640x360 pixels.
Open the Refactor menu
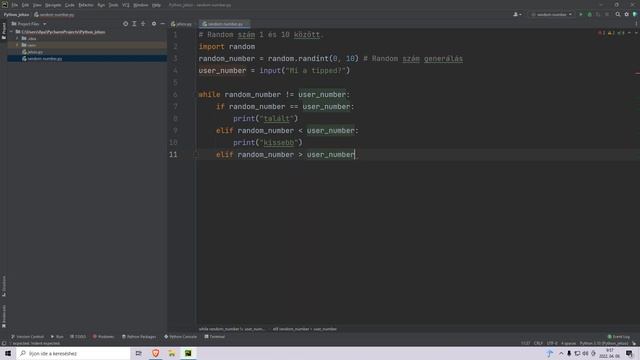tap(86, 5)
